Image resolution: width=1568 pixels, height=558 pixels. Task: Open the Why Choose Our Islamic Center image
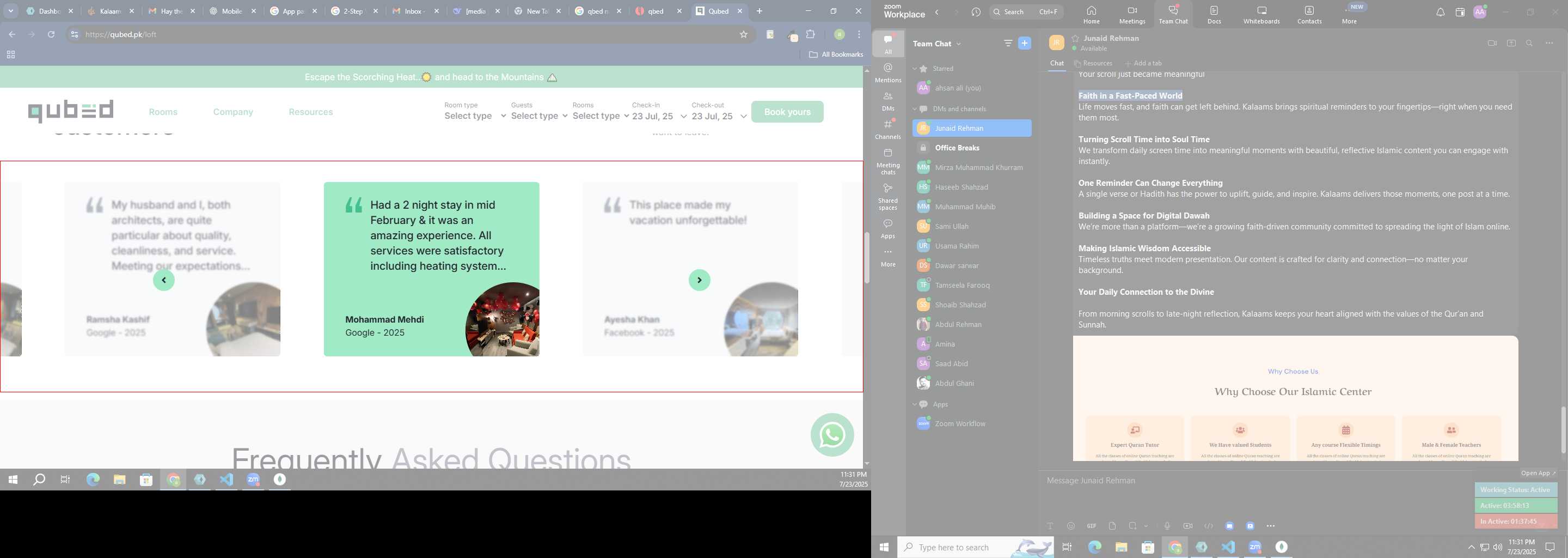point(1295,398)
